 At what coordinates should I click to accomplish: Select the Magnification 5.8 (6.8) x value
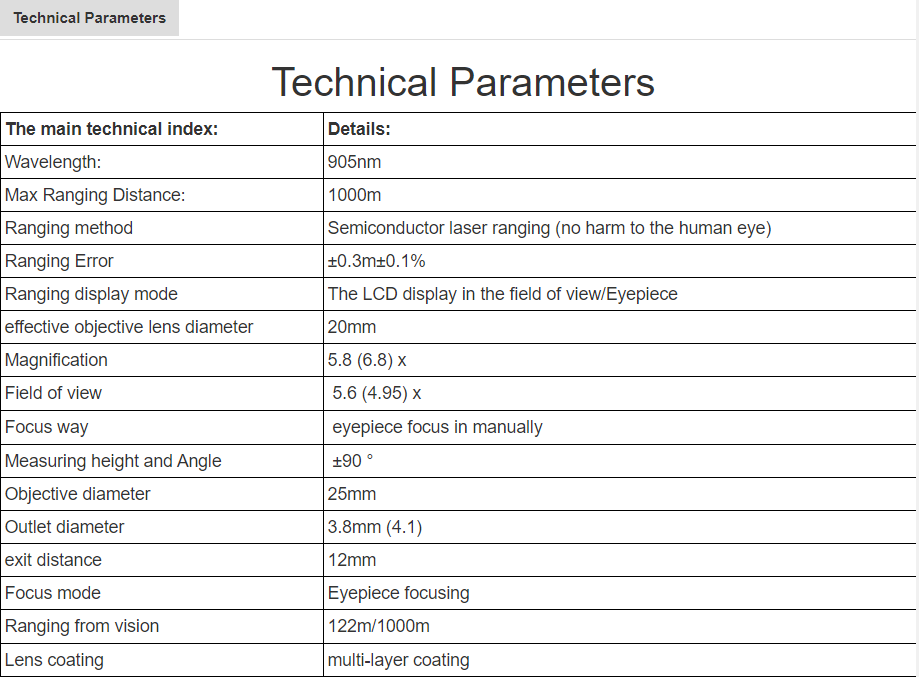point(367,360)
